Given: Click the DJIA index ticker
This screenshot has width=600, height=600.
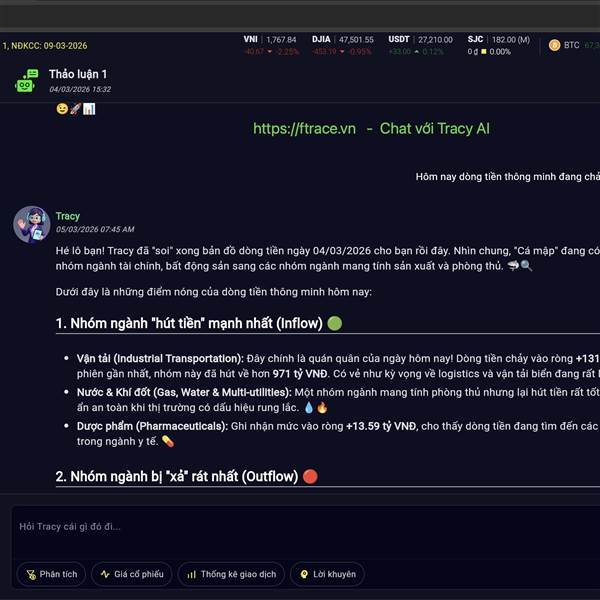Looking at the screenshot, I should (x=342, y=45).
